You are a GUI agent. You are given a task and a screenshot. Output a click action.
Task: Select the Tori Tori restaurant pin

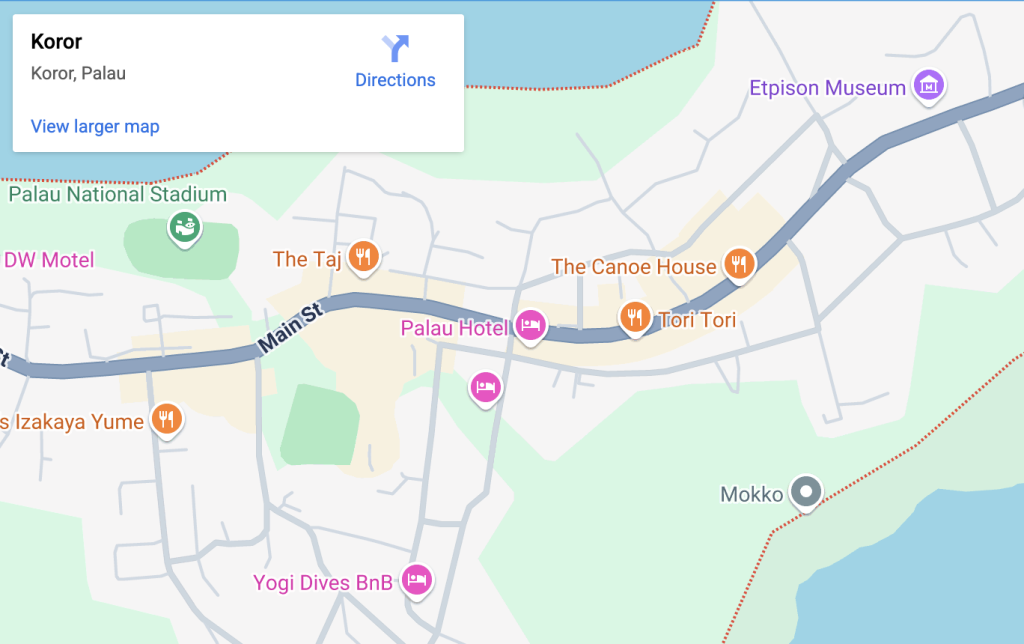click(635, 319)
